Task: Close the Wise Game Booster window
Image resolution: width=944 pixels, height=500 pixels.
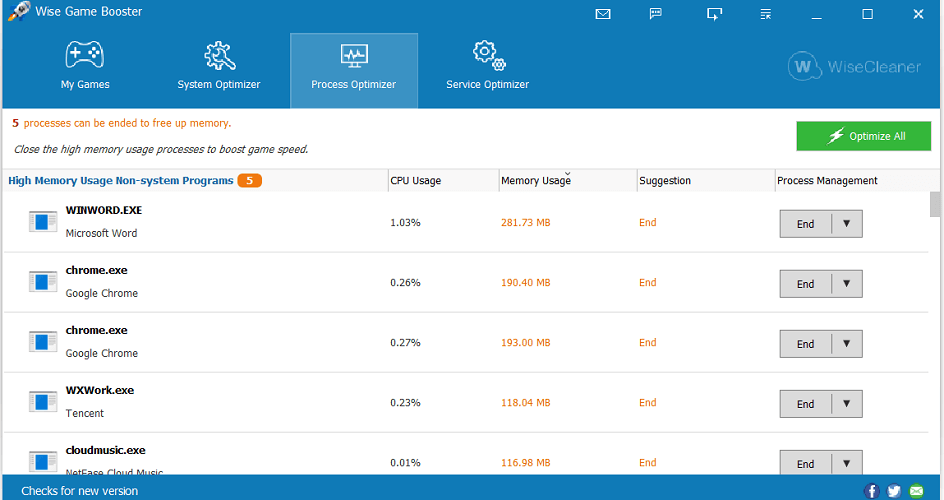Action: tap(918, 14)
